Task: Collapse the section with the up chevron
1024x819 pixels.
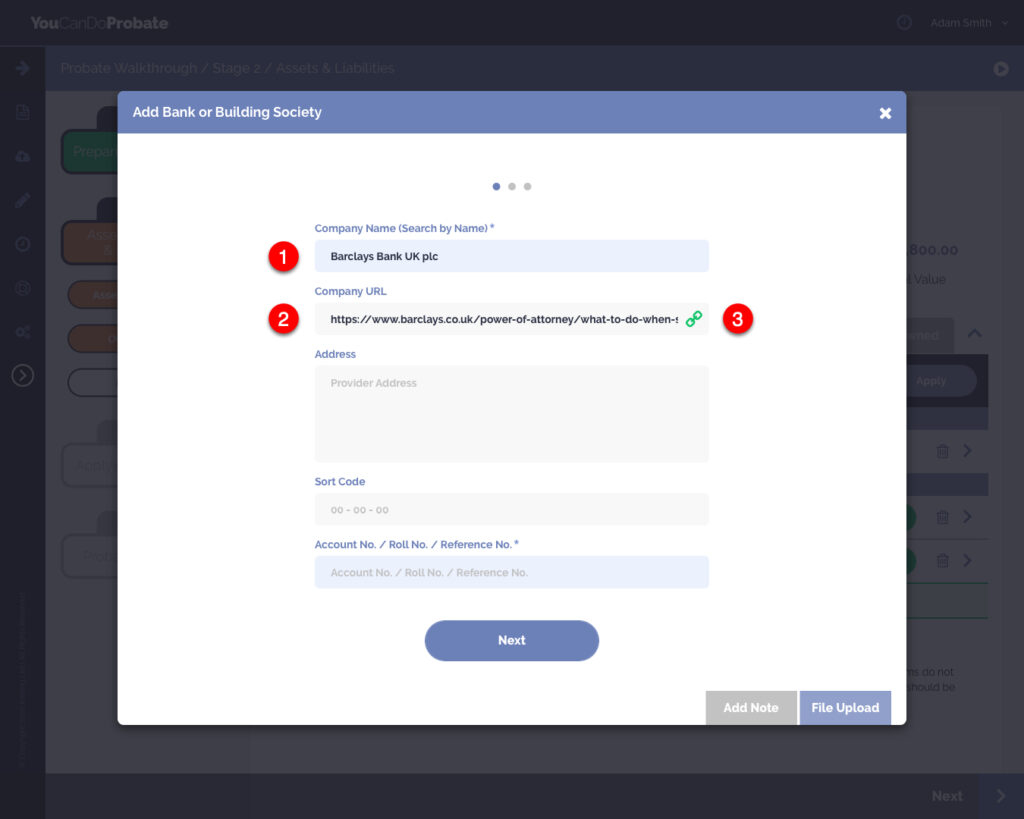Action: [975, 333]
